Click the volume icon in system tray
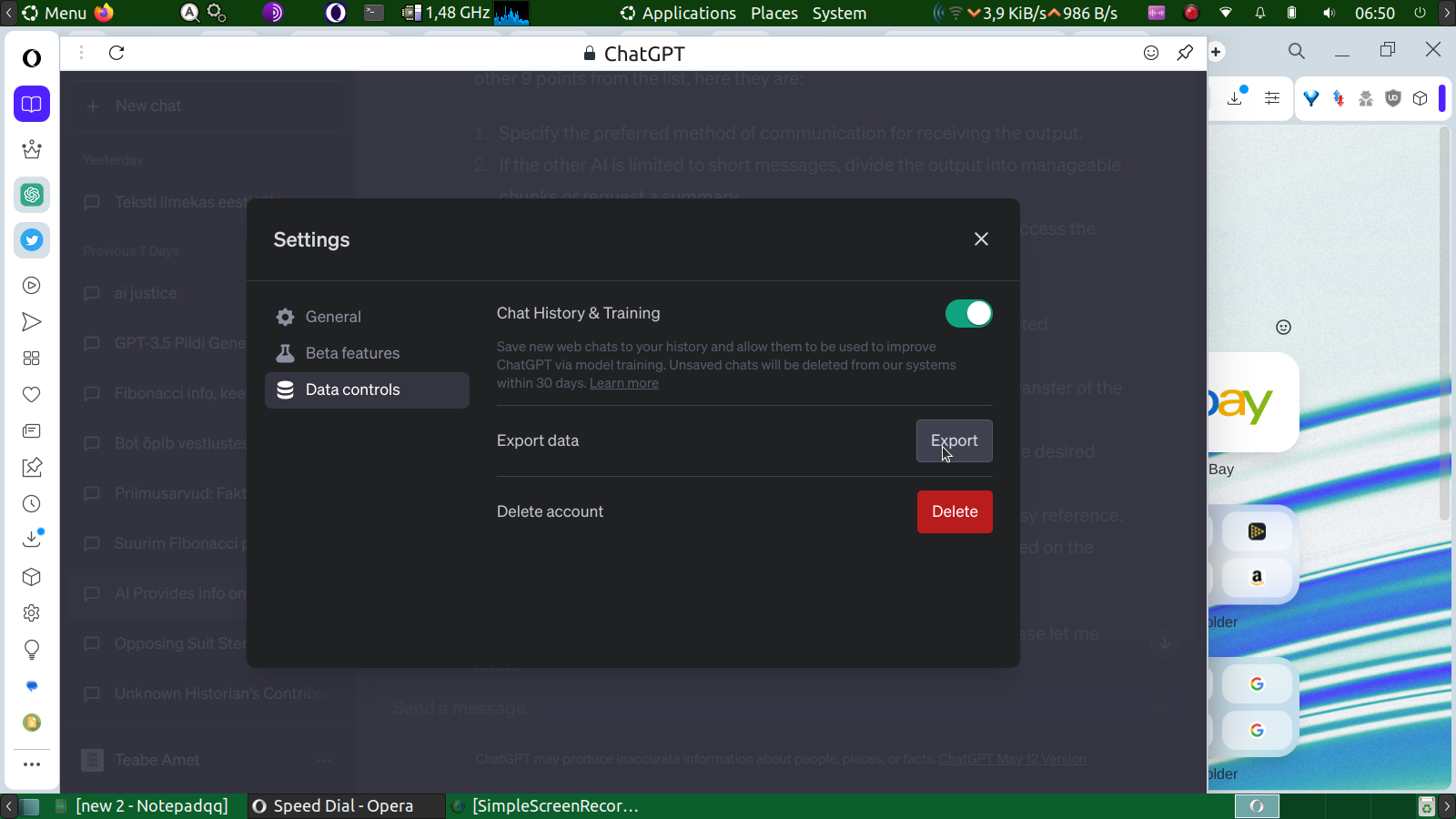Image resolution: width=1456 pixels, height=819 pixels. pos(1330,13)
